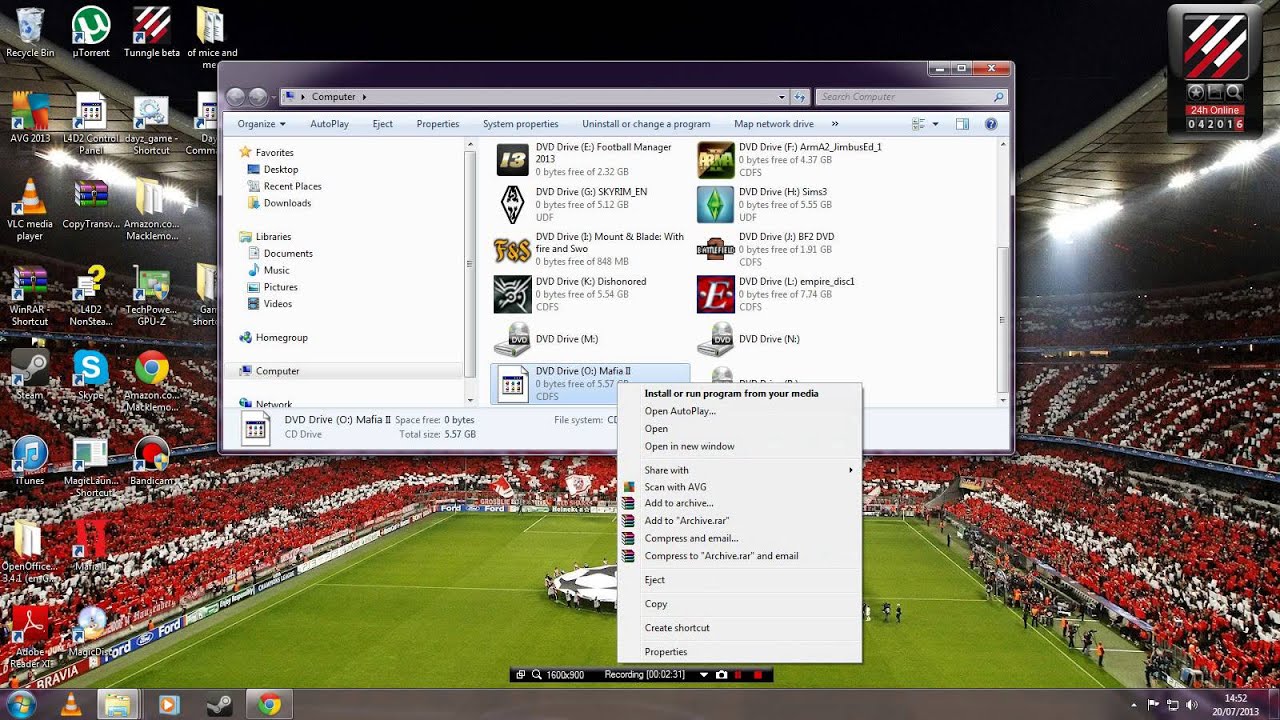Viewport: 1280px width, 720px height.
Task: Select the ArmA2_JimbusEd_1 drive icon
Action: [x=716, y=160]
